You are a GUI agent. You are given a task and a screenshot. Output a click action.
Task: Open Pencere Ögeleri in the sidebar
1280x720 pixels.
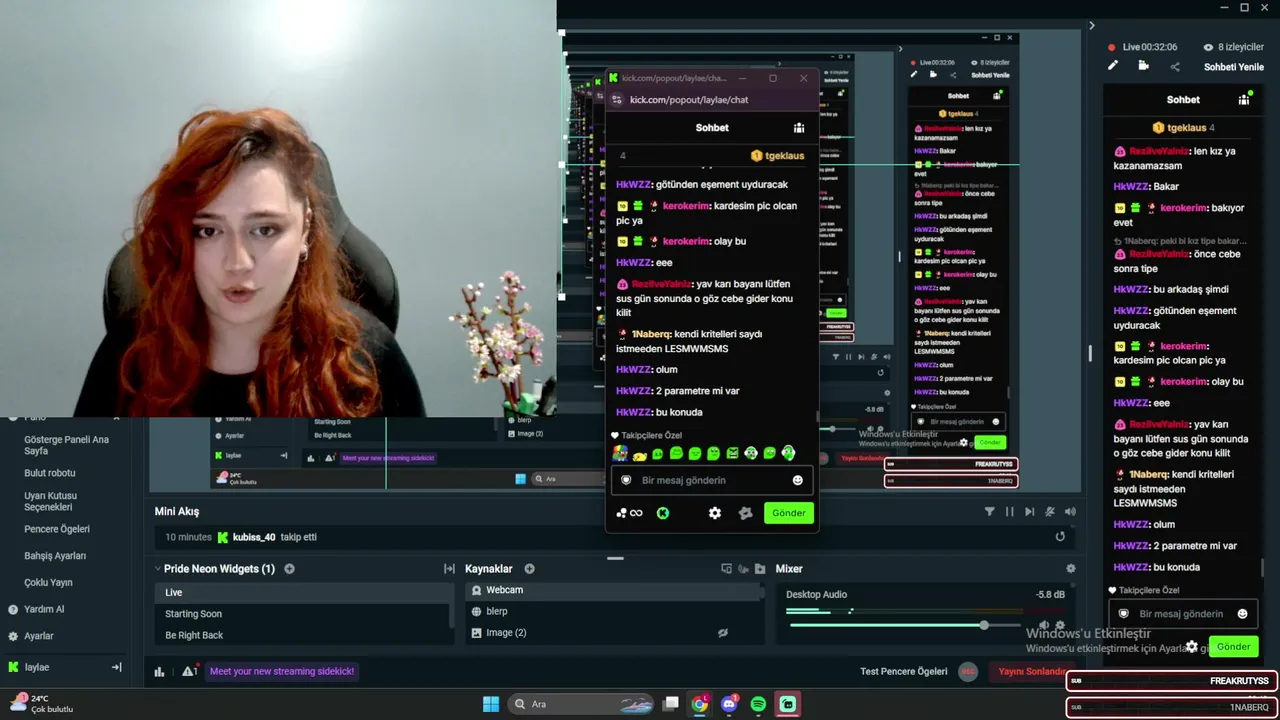click(57, 529)
